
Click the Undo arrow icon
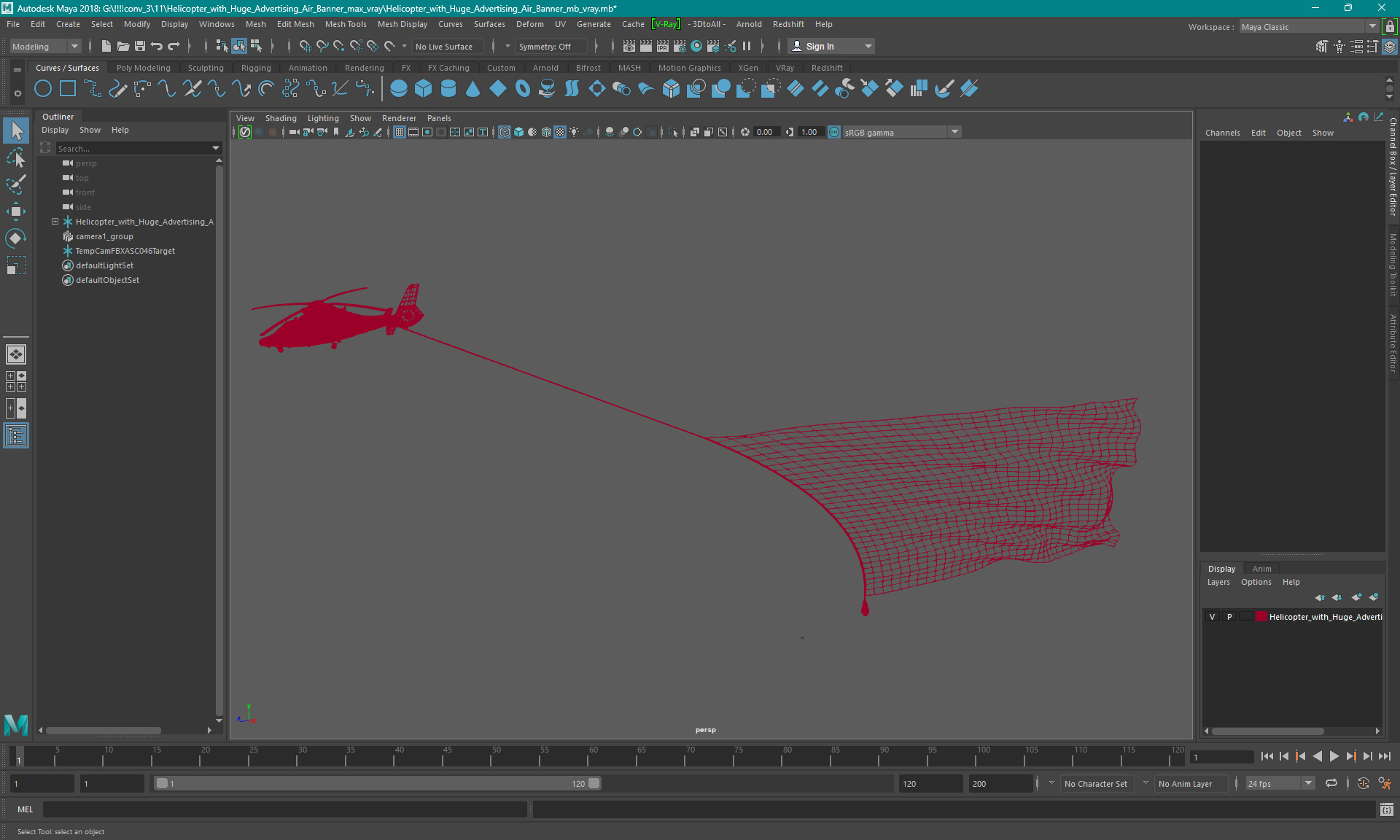157,46
